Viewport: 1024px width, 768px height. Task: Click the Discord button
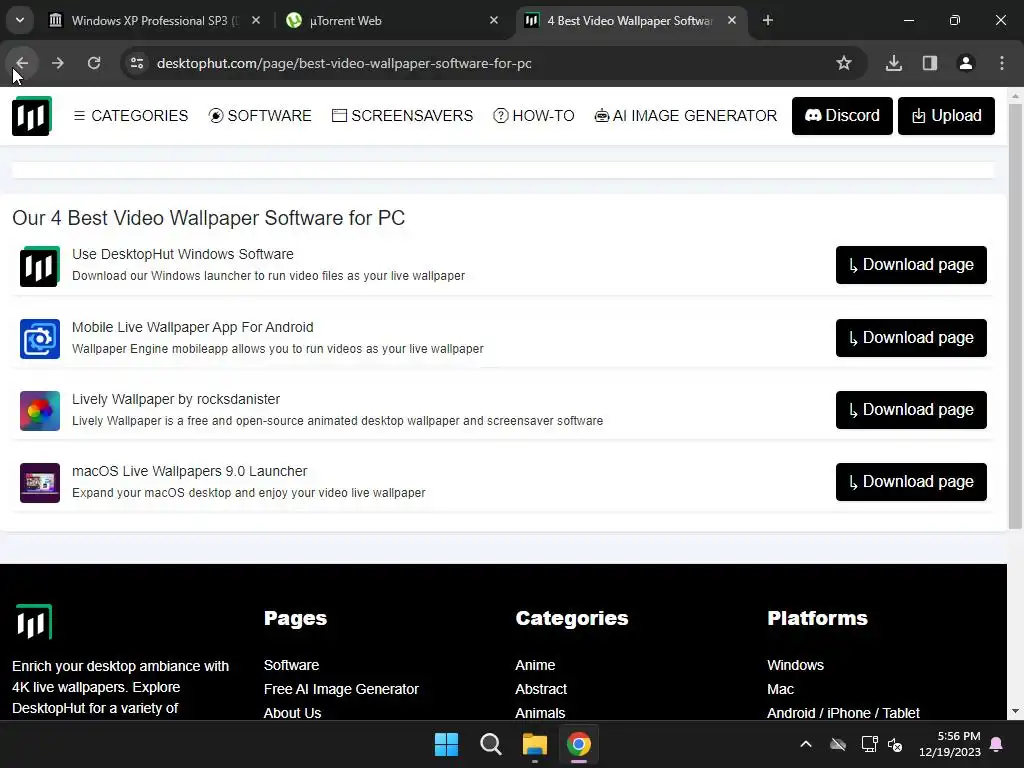click(x=842, y=116)
